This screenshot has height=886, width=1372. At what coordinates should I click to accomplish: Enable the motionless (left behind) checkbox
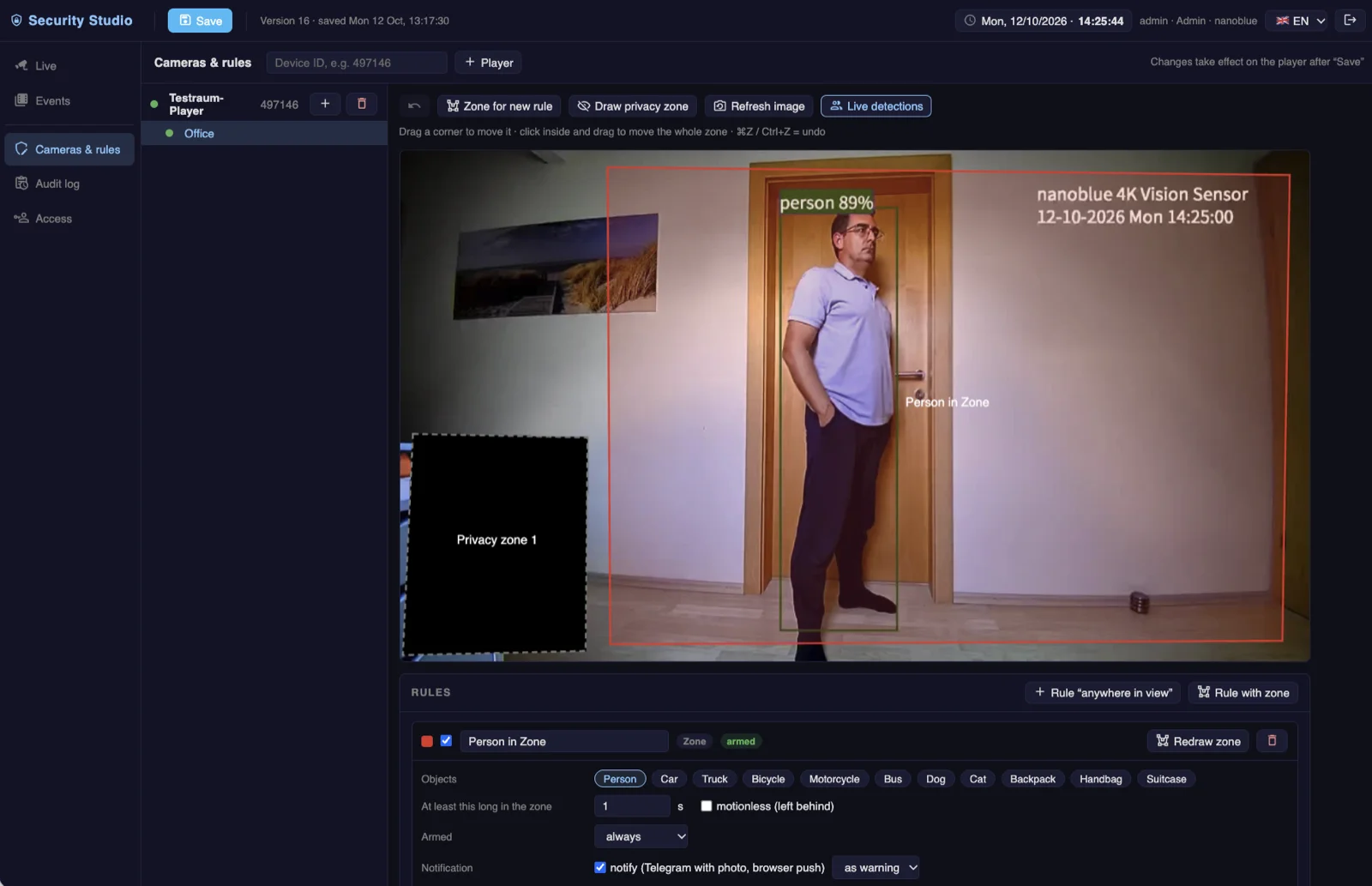[707, 805]
